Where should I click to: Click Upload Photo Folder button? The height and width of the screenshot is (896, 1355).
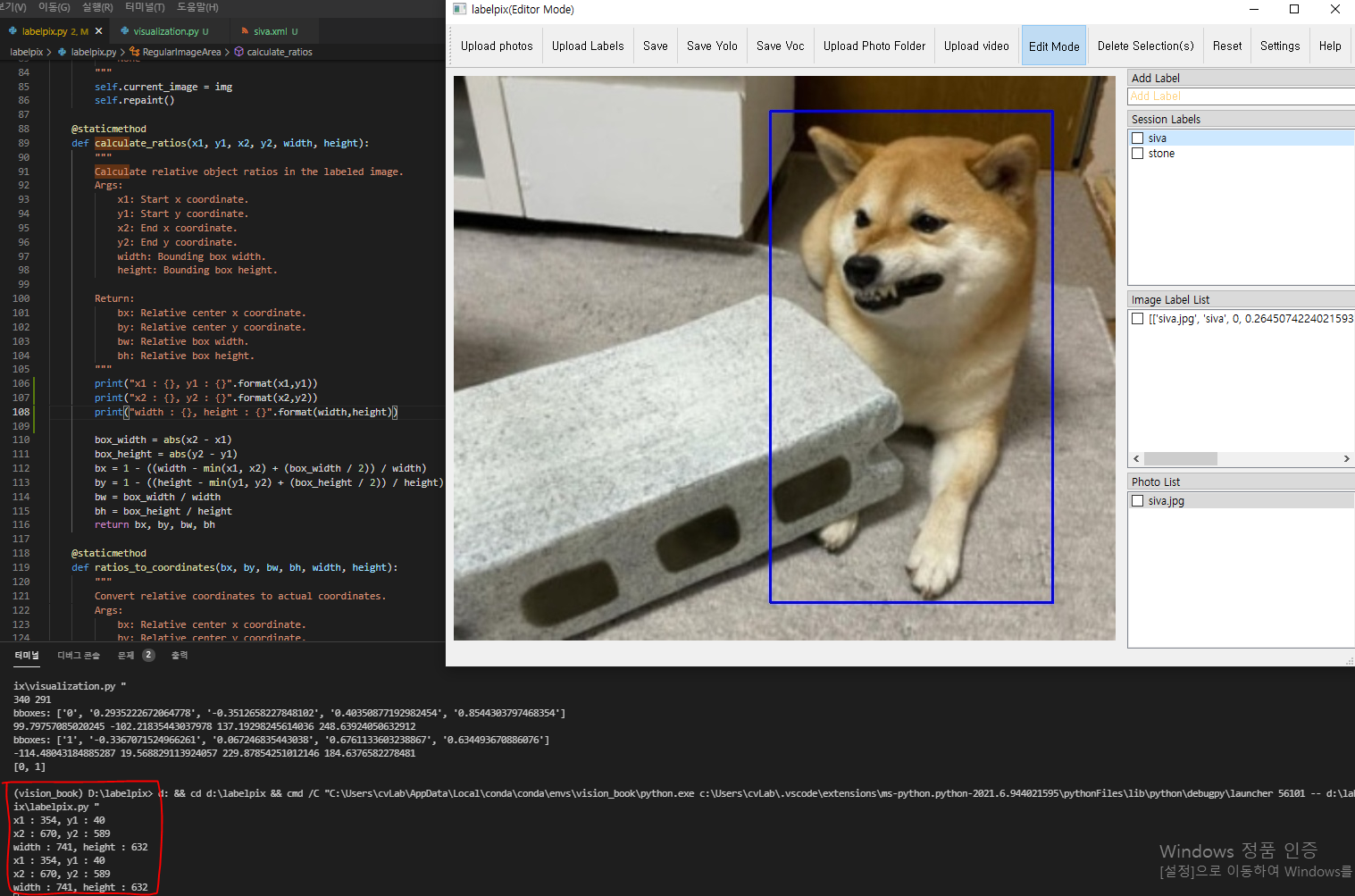tap(874, 46)
